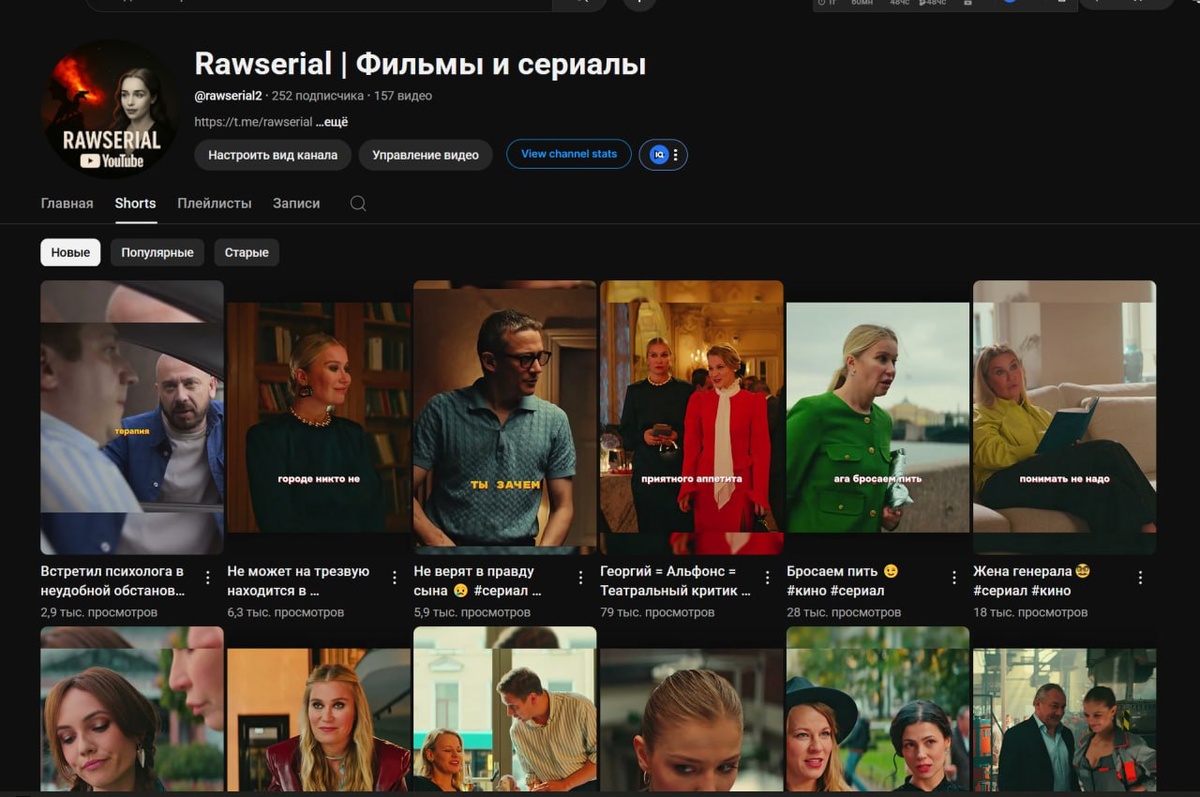Open 'Встретил психолога в неудобной обстанов…' title

click(113, 581)
